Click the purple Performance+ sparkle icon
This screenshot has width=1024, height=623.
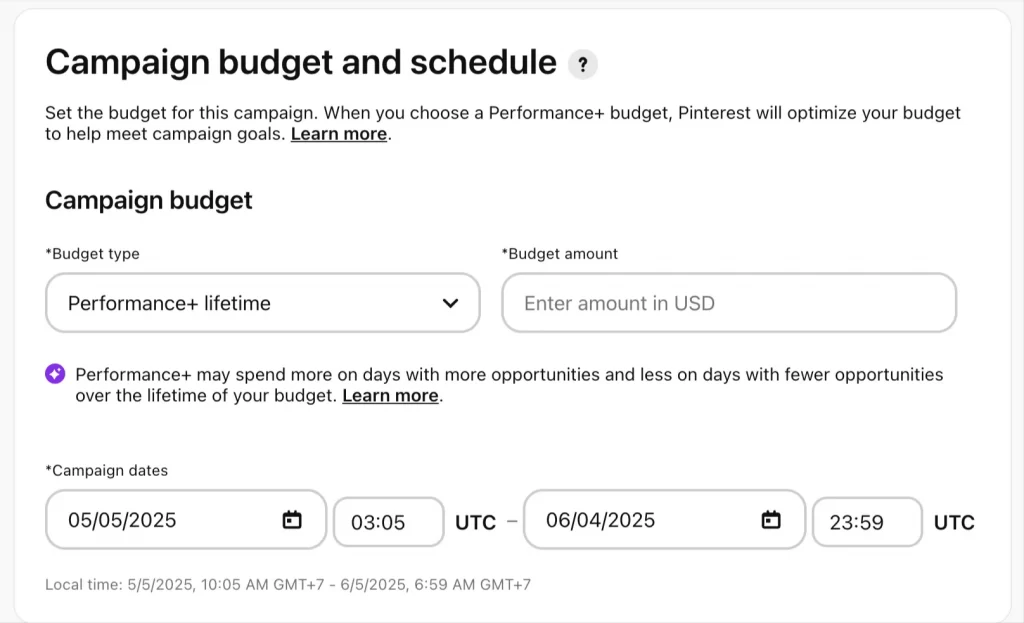click(56, 374)
